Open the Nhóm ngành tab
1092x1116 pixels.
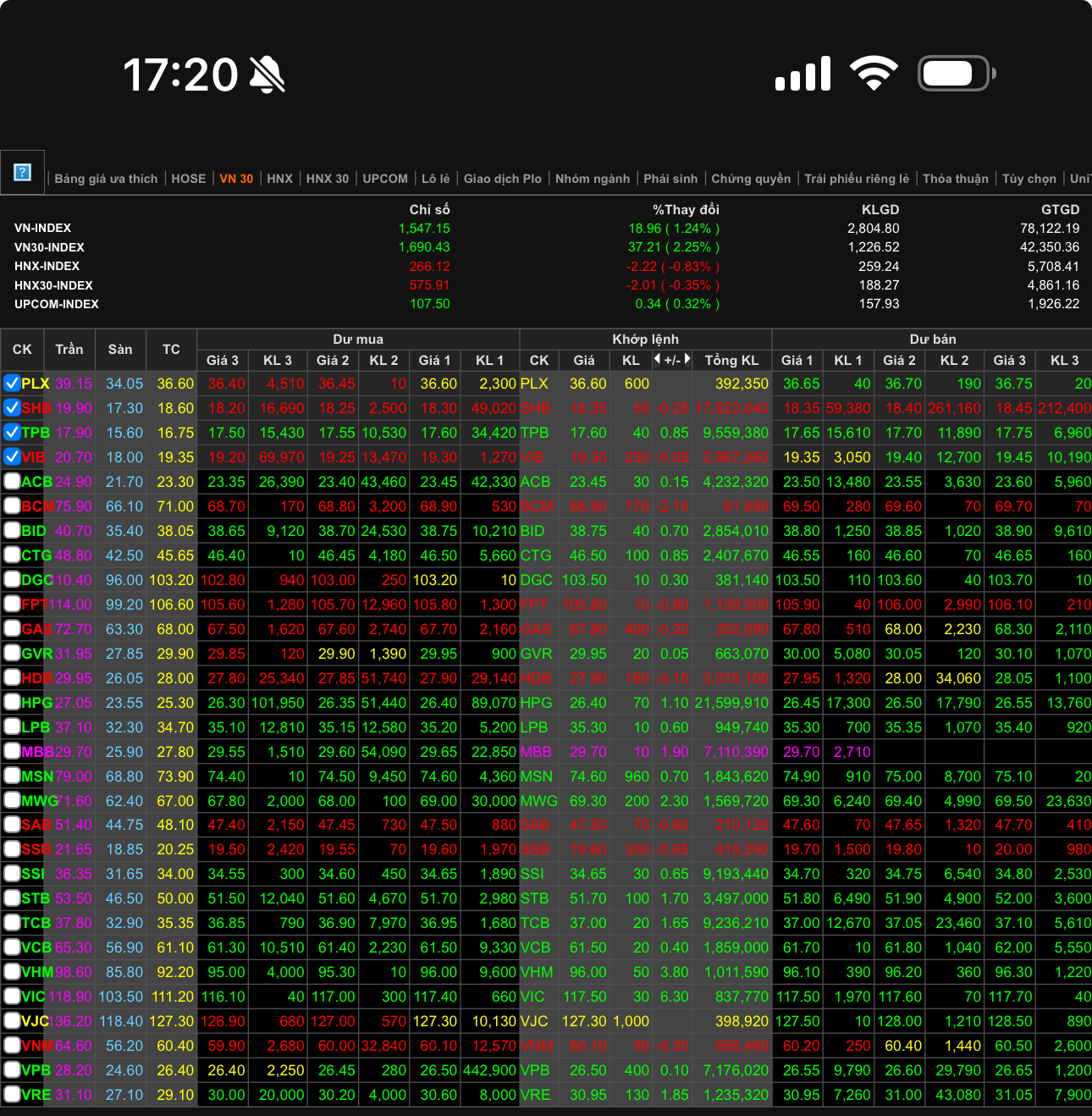click(x=593, y=179)
